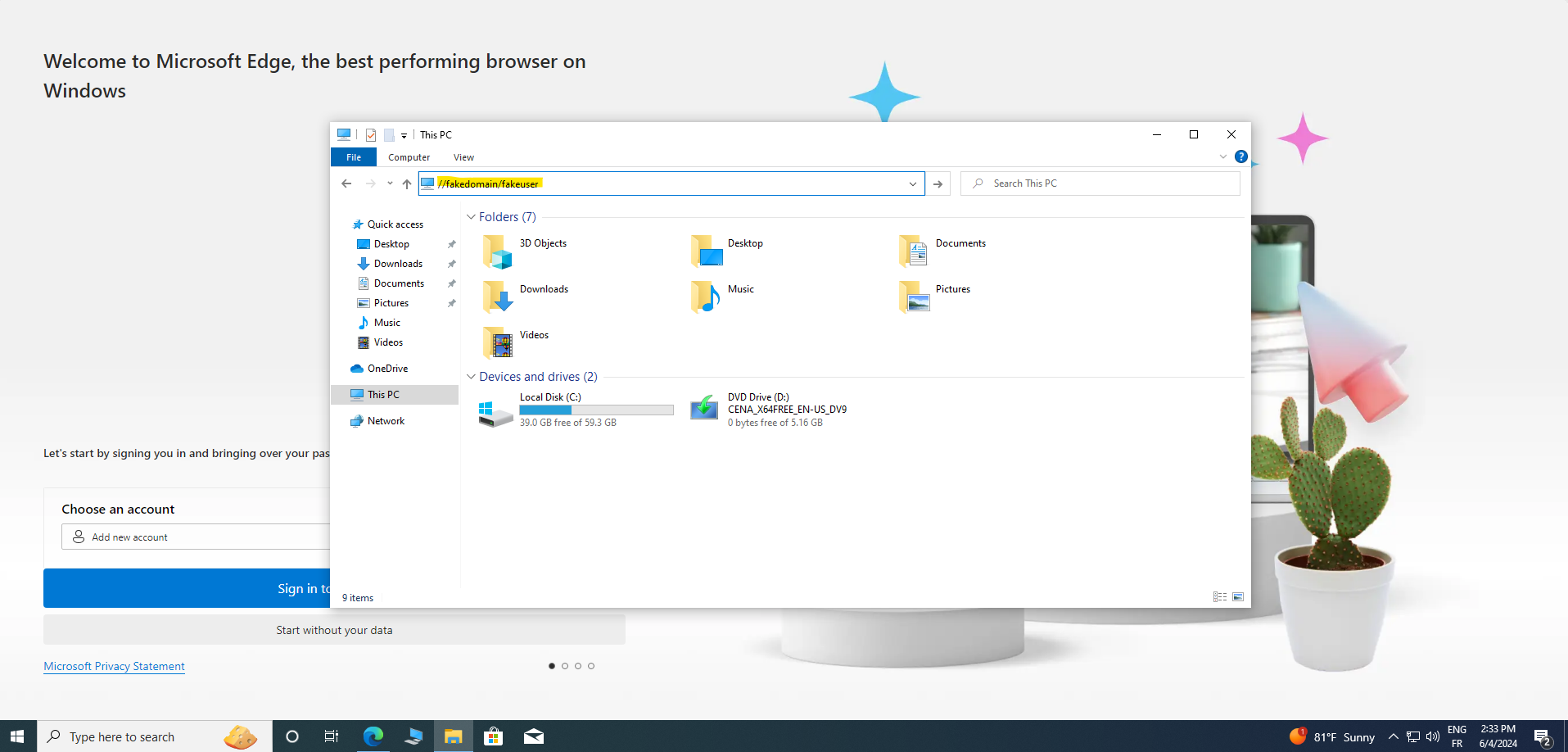
Task: Open Microsoft Store from the taskbar
Action: point(493,736)
